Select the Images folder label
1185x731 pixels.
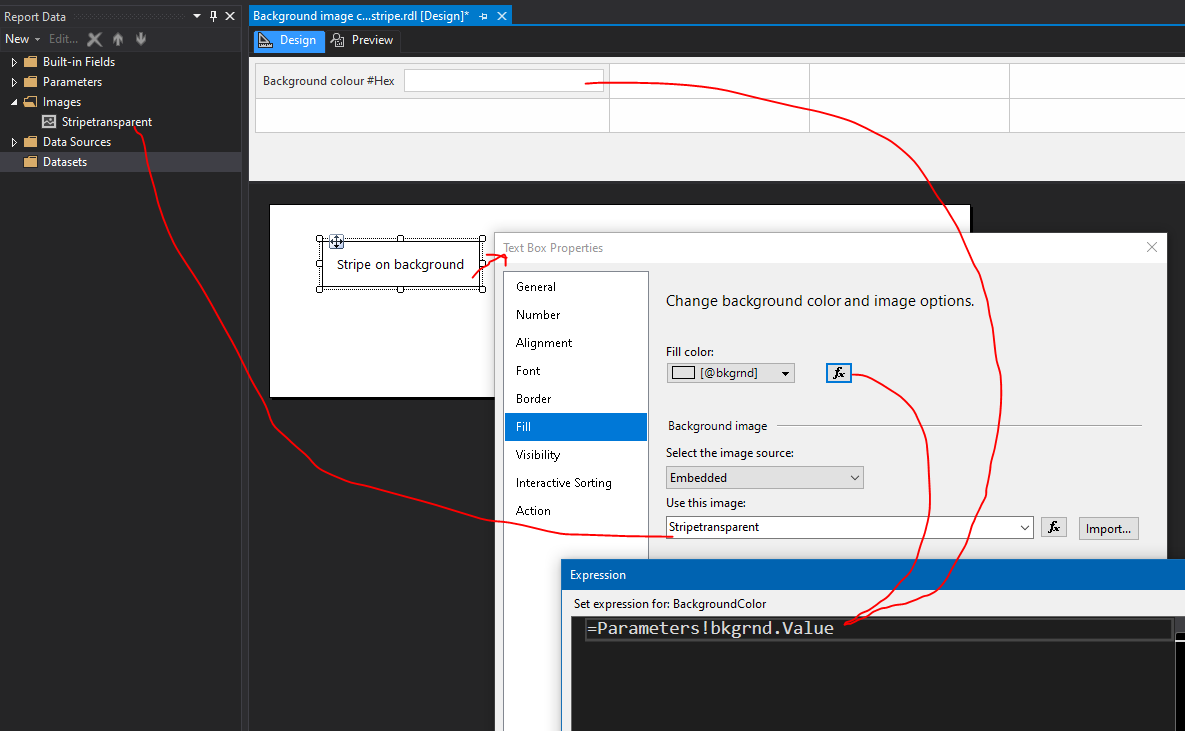click(61, 102)
